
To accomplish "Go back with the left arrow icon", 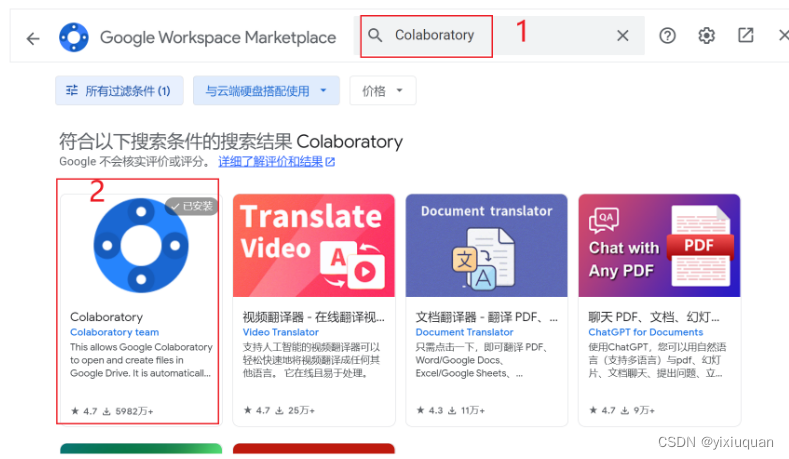I will coord(33,38).
